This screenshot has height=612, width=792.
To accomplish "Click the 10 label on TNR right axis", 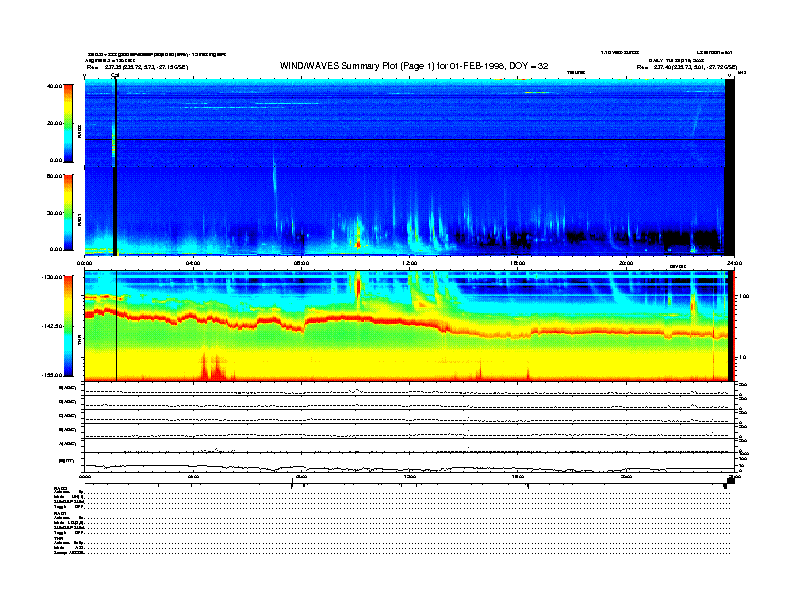I will pyautogui.click(x=742, y=357).
